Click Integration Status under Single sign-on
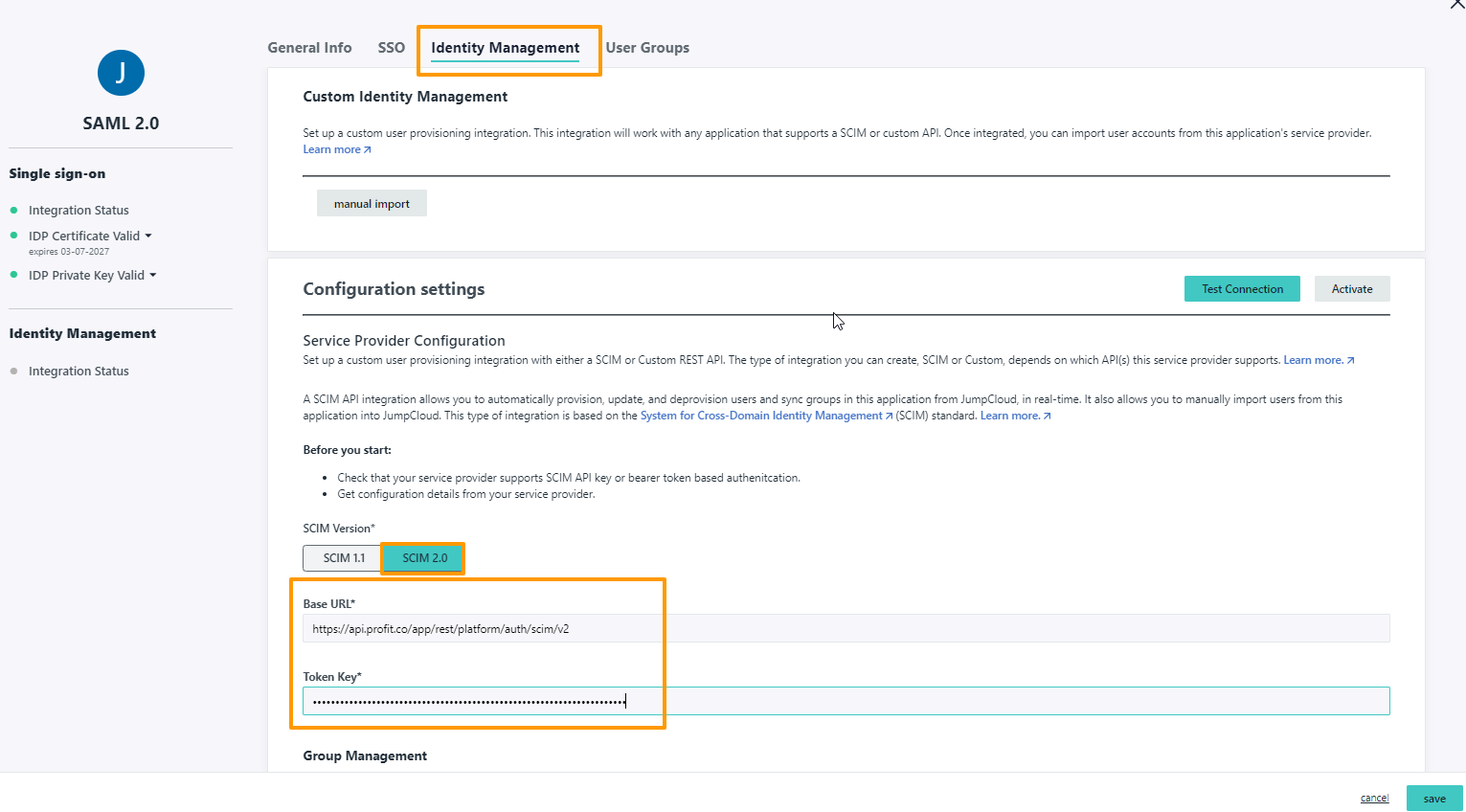 pos(79,211)
